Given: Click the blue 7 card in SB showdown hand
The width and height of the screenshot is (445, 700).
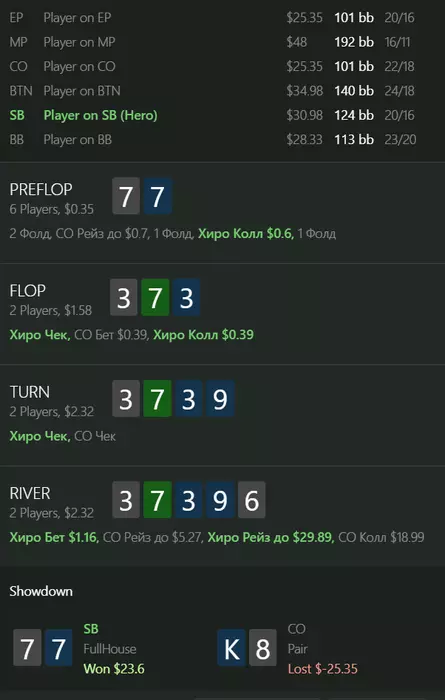Looking at the screenshot, I should tap(58, 648).
